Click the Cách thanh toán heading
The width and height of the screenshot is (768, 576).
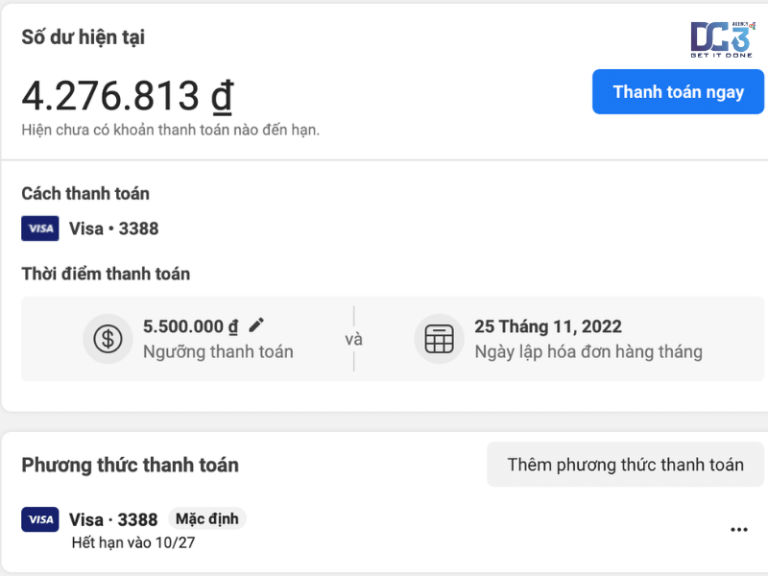pyautogui.click(x=85, y=193)
